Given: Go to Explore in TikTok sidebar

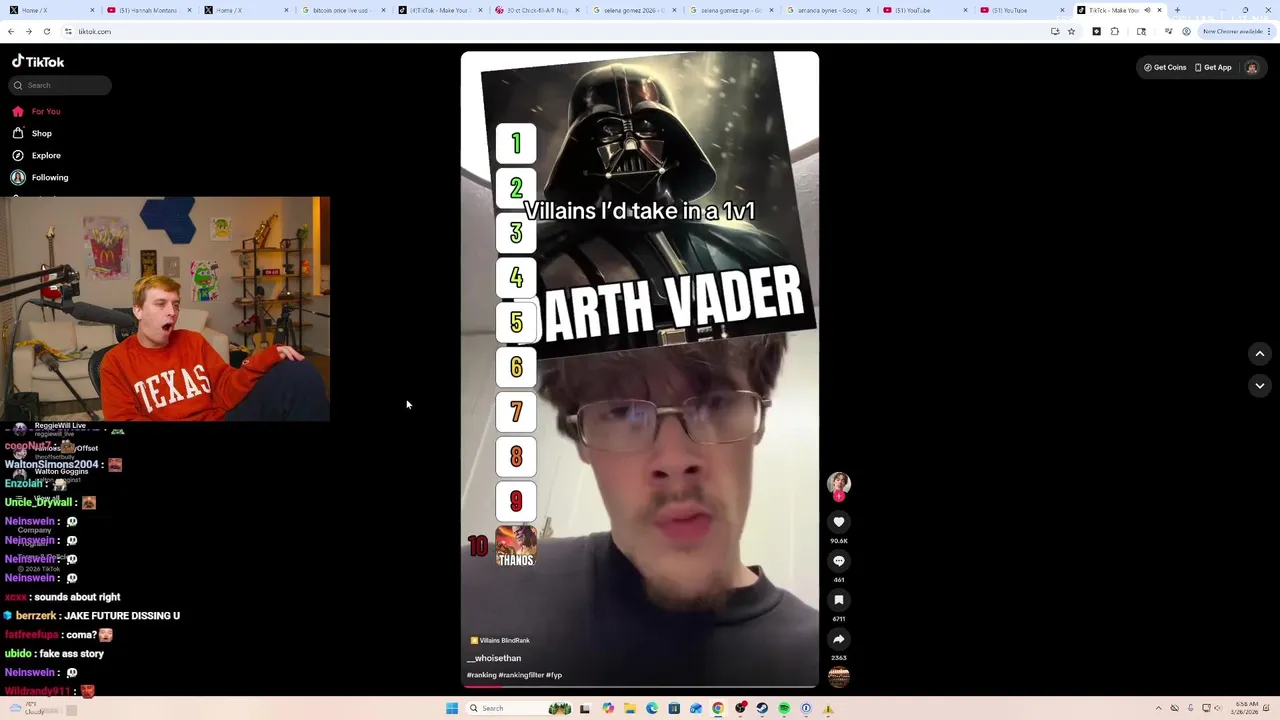Looking at the screenshot, I should click(36, 155).
